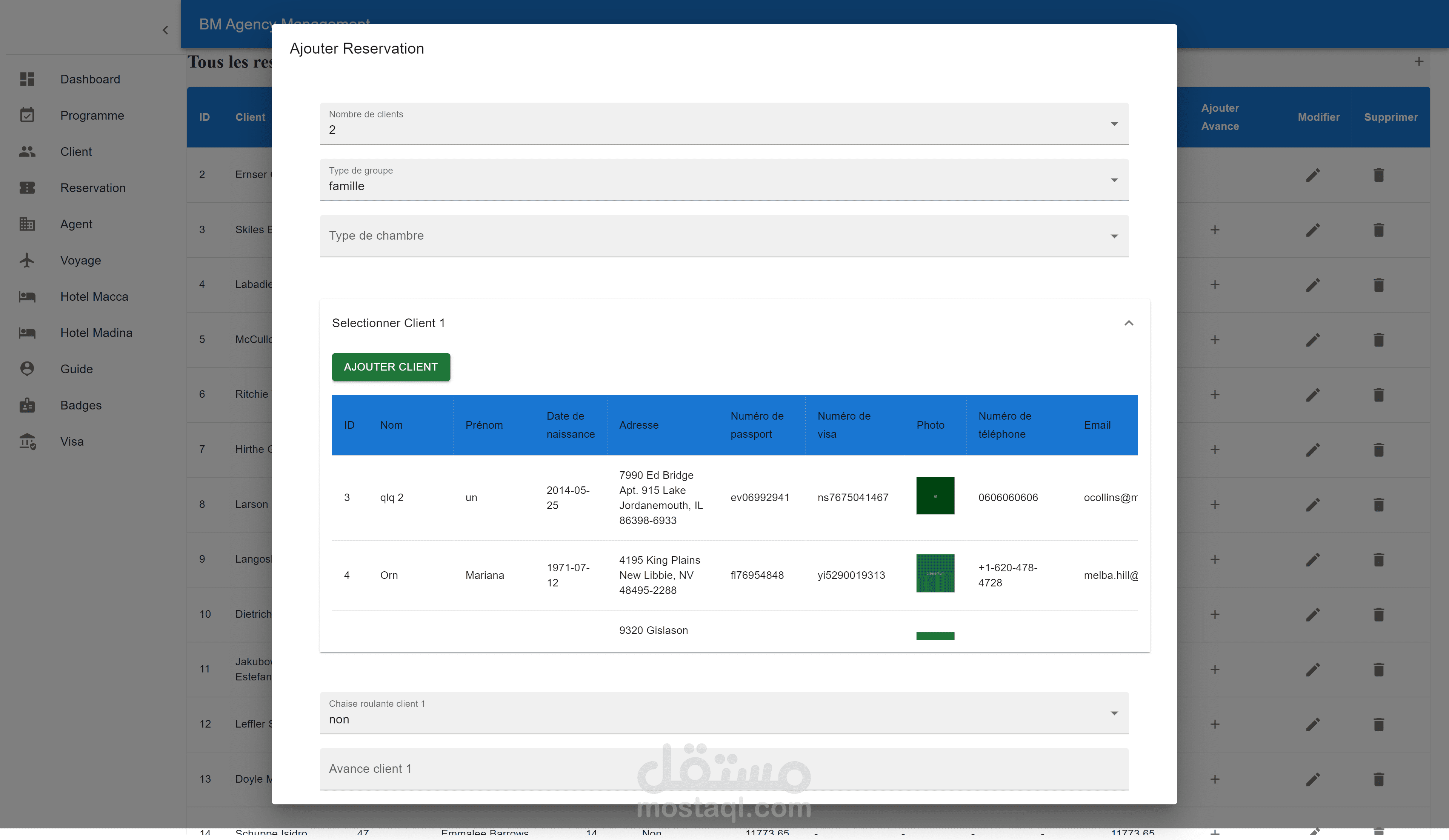Click the Dashboard icon in sidebar
Viewport: 1449px width, 840px height.
(27, 79)
